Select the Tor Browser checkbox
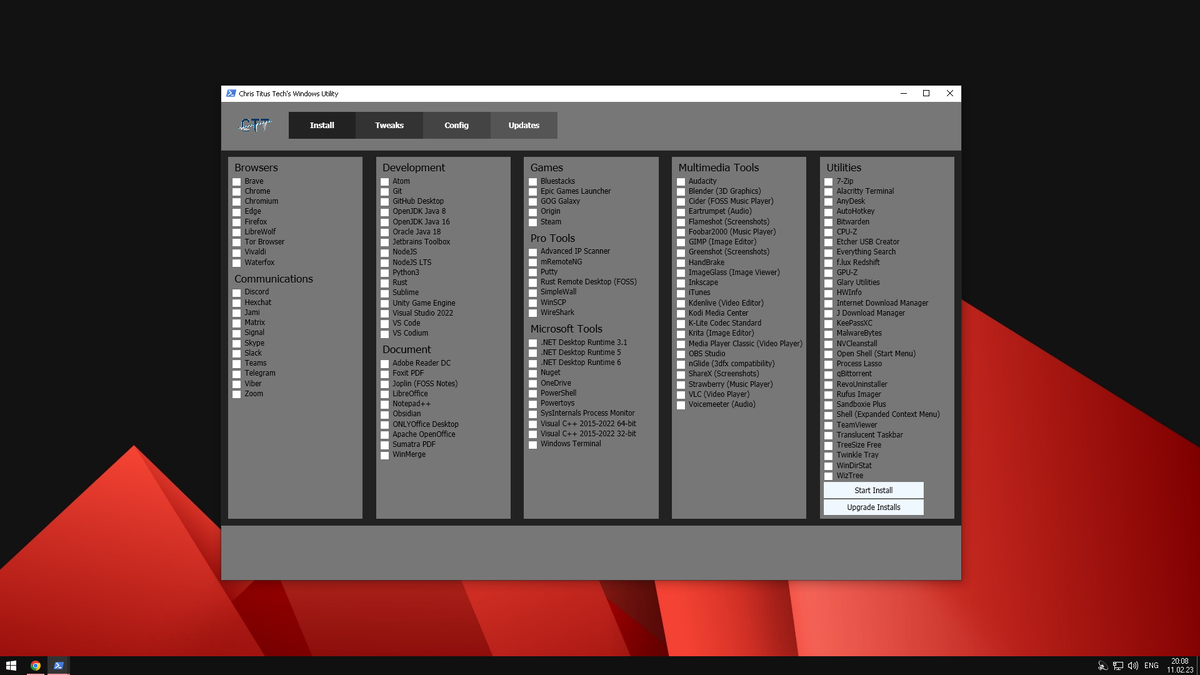The width and height of the screenshot is (1200, 675). click(x=237, y=242)
